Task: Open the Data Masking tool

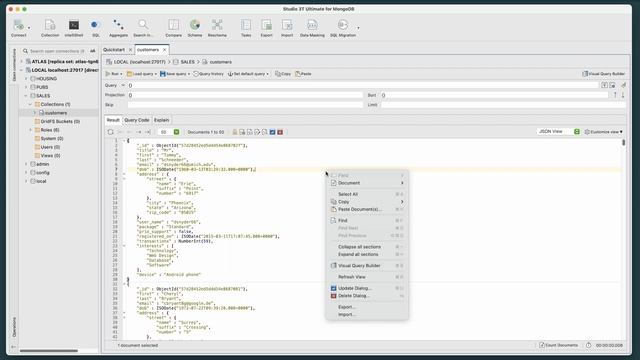Action: click(312, 28)
